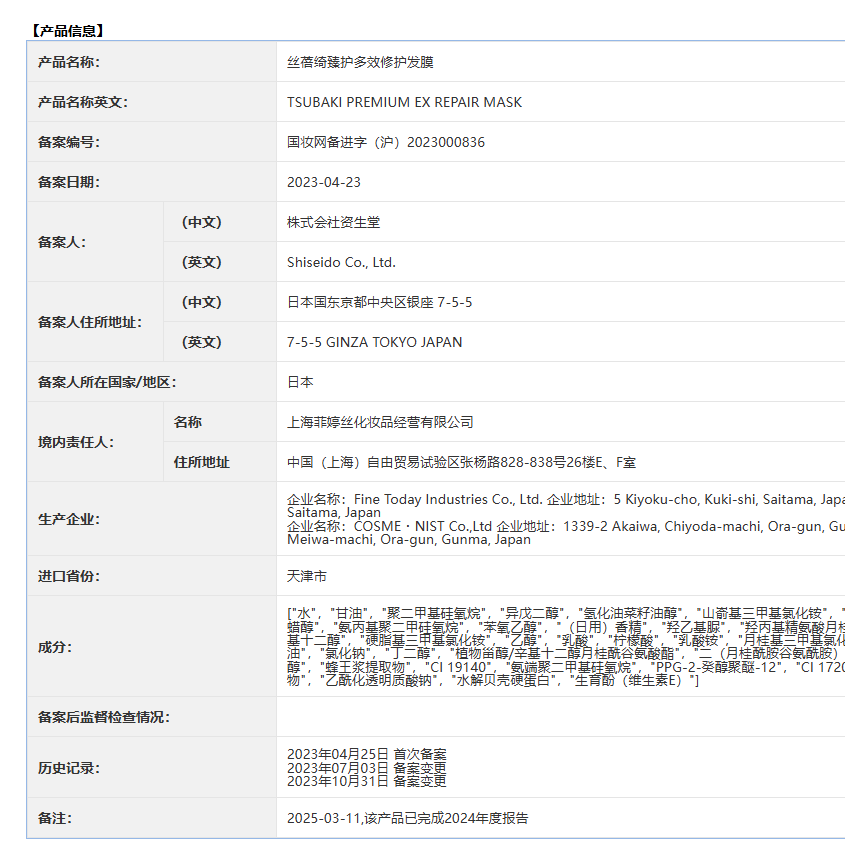Image resolution: width=845 pixels, height=845 pixels.
Task: Click the filing date 2023-04-23
Action: coord(324,182)
